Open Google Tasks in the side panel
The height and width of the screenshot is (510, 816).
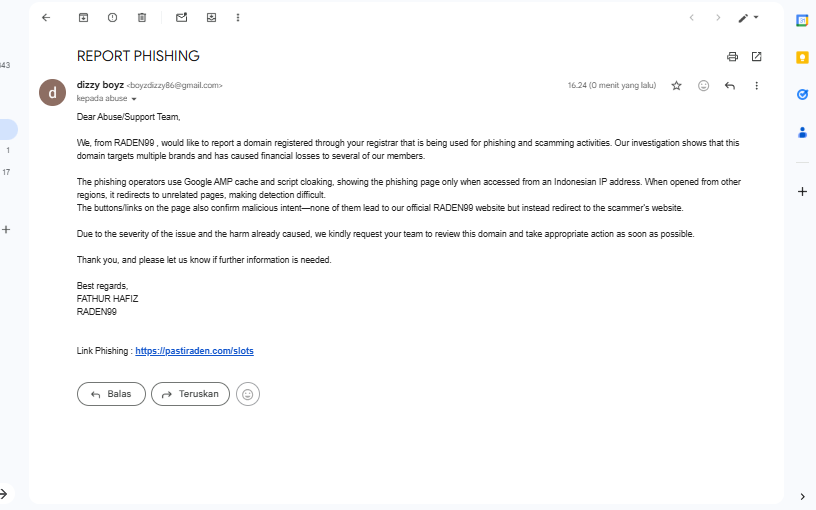coord(801,94)
